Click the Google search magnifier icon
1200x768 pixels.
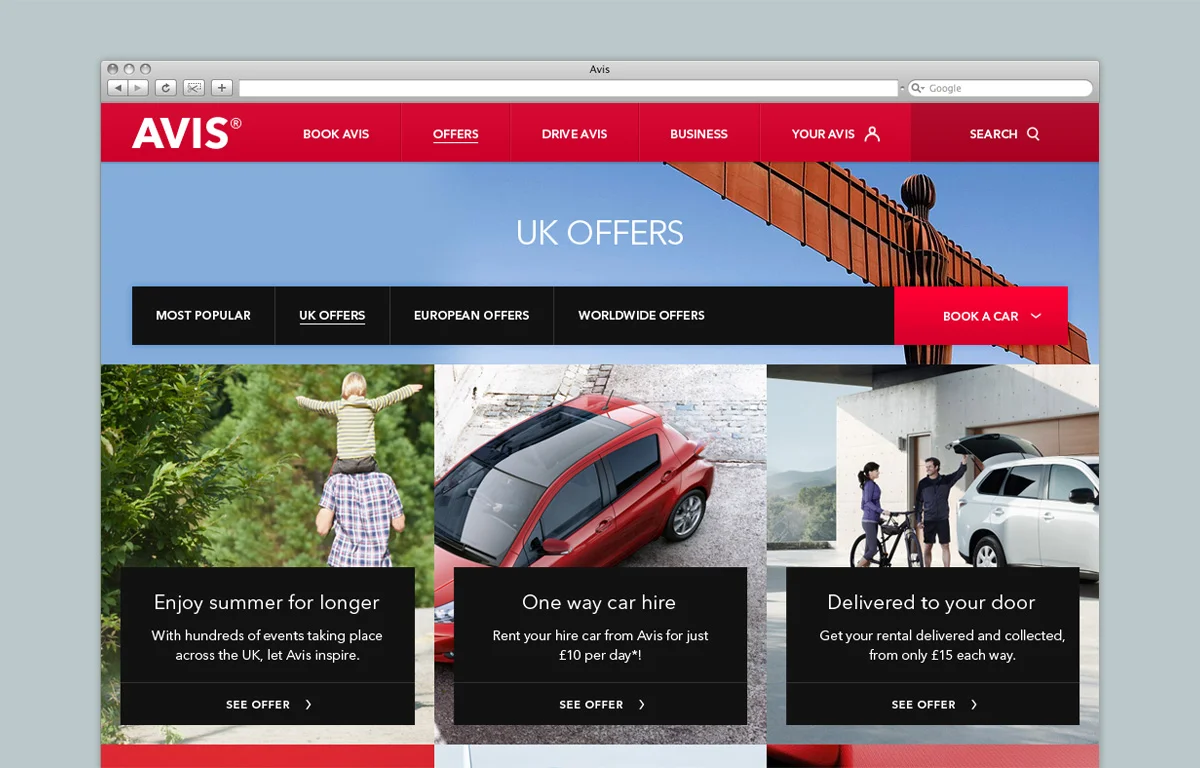pyautogui.click(x=917, y=88)
